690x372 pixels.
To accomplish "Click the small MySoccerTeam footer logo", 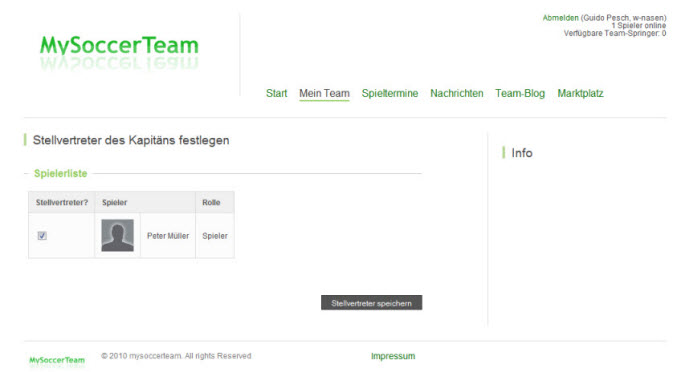I will coord(57,361).
